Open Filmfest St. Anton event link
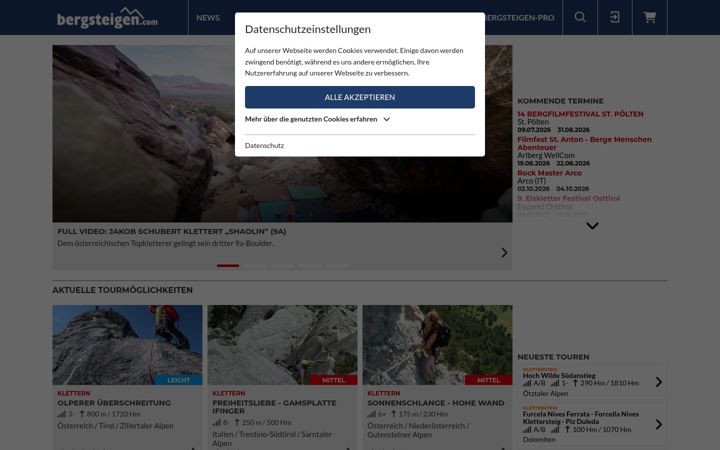 click(x=584, y=143)
